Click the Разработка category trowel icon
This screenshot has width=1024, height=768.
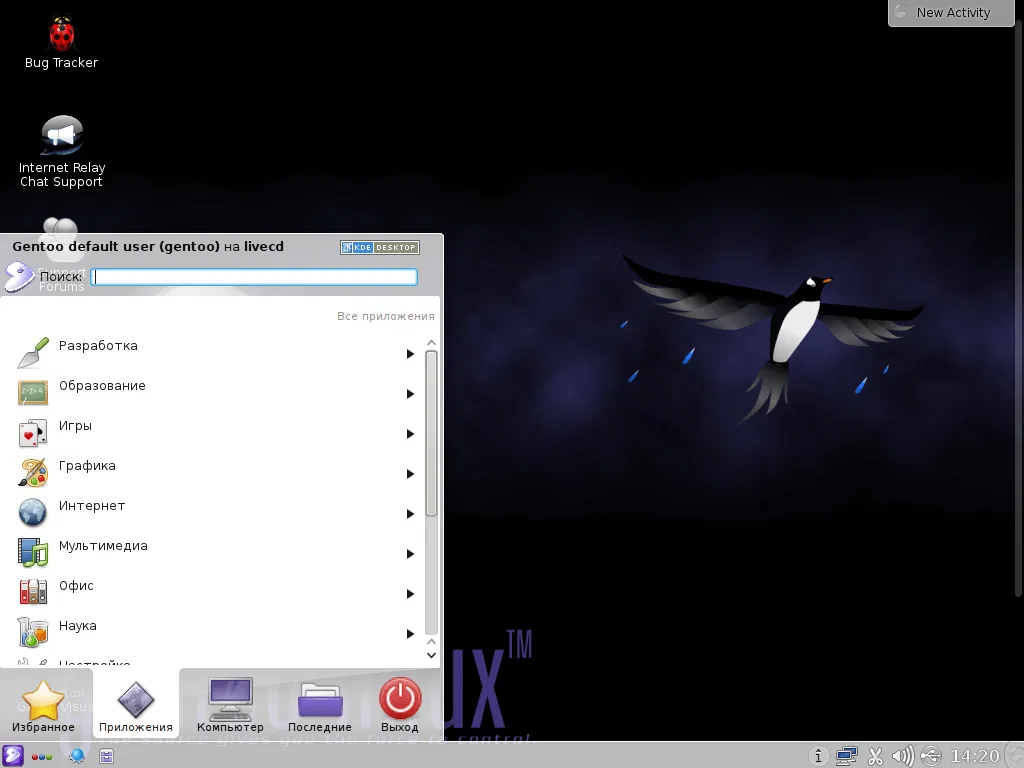(x=33, y=353)
